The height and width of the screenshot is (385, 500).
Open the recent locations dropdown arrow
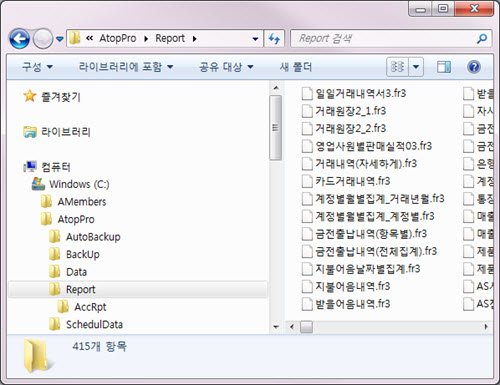60,39
